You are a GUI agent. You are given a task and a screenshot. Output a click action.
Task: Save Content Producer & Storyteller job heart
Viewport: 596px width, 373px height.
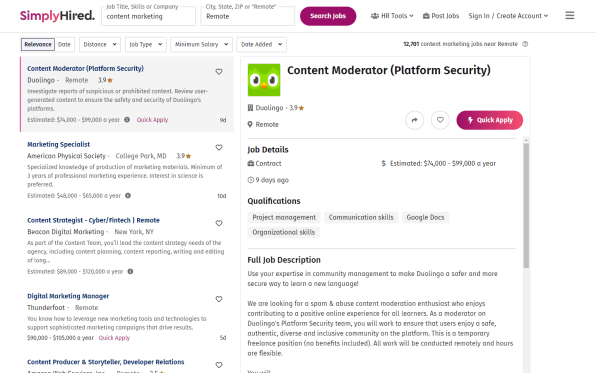point(219,365)
